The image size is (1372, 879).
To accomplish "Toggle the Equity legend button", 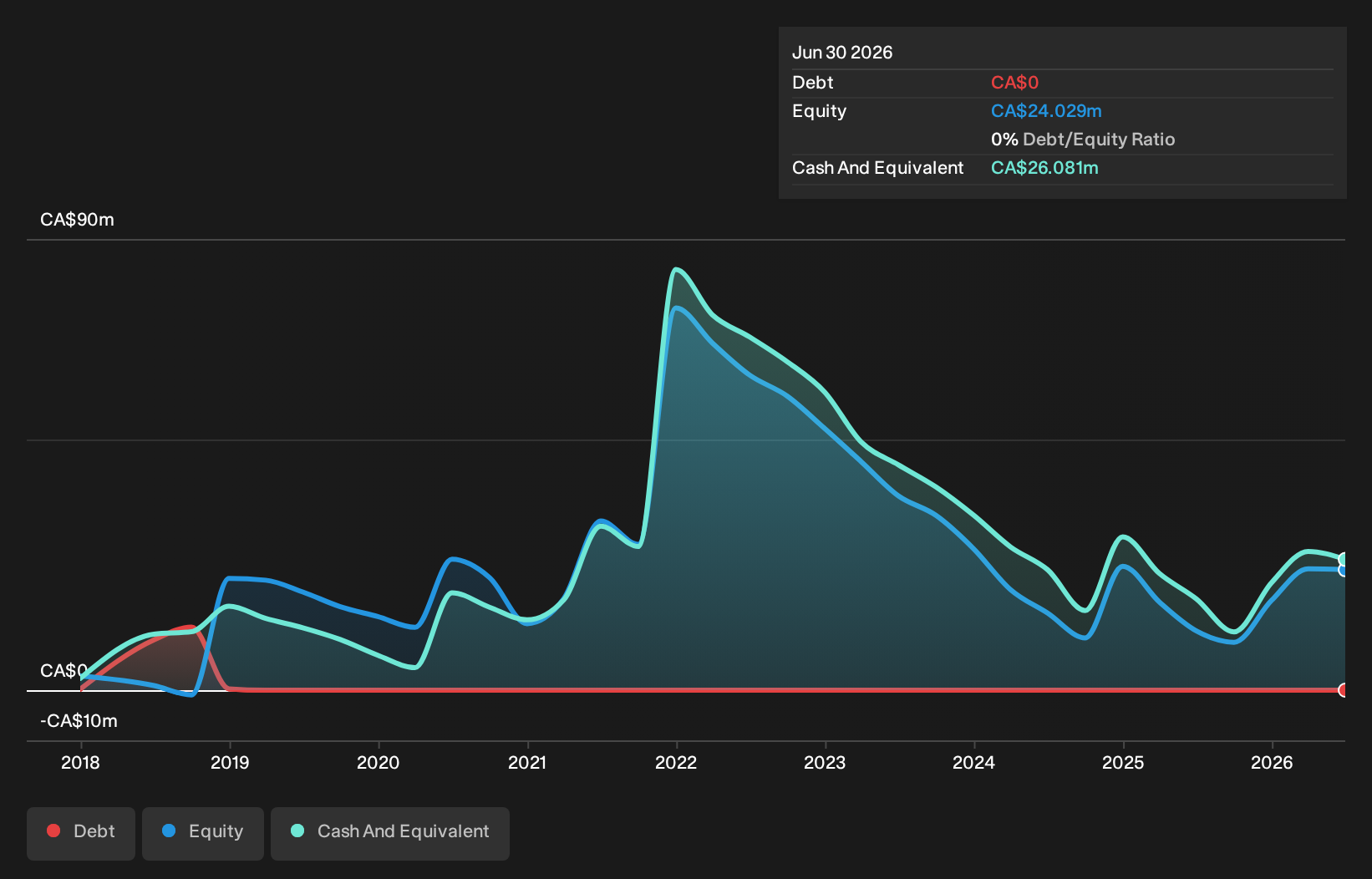I will pyautogui.click(x=203, y=833).
